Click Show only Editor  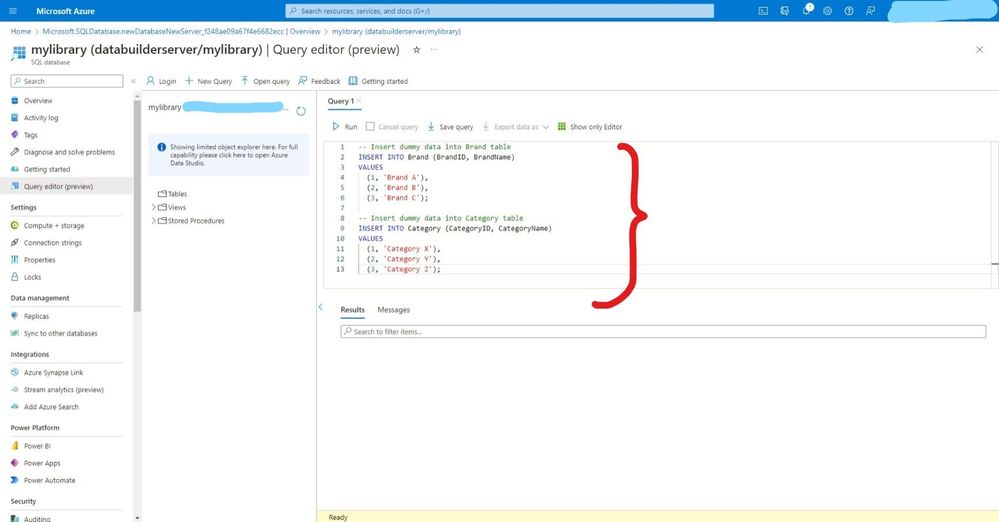[x=589, y=127]
